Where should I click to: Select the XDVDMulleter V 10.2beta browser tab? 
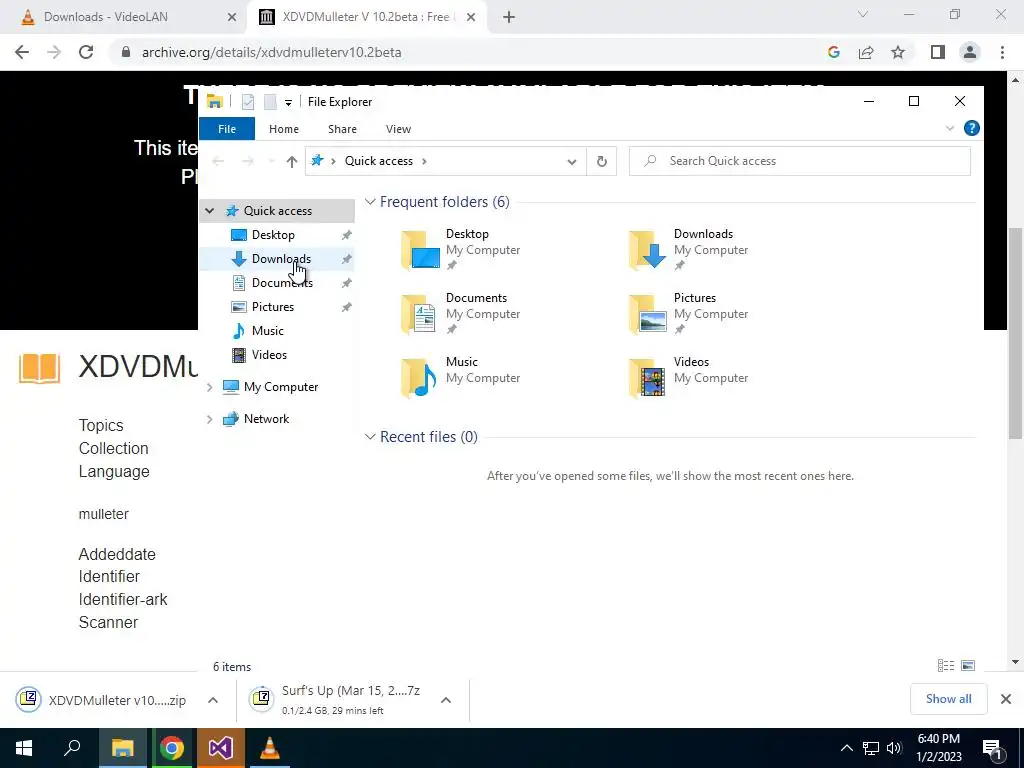(x=368, y=17)
